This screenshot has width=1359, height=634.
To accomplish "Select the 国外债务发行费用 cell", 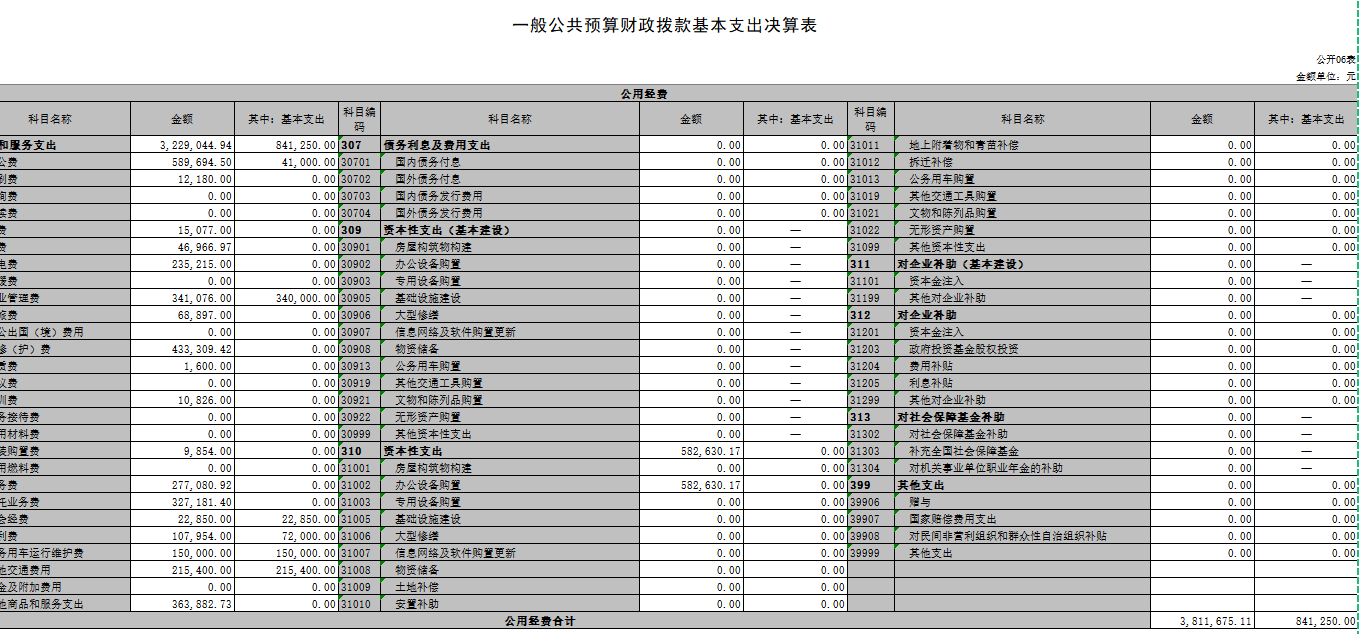I will (x=509, y=213).
